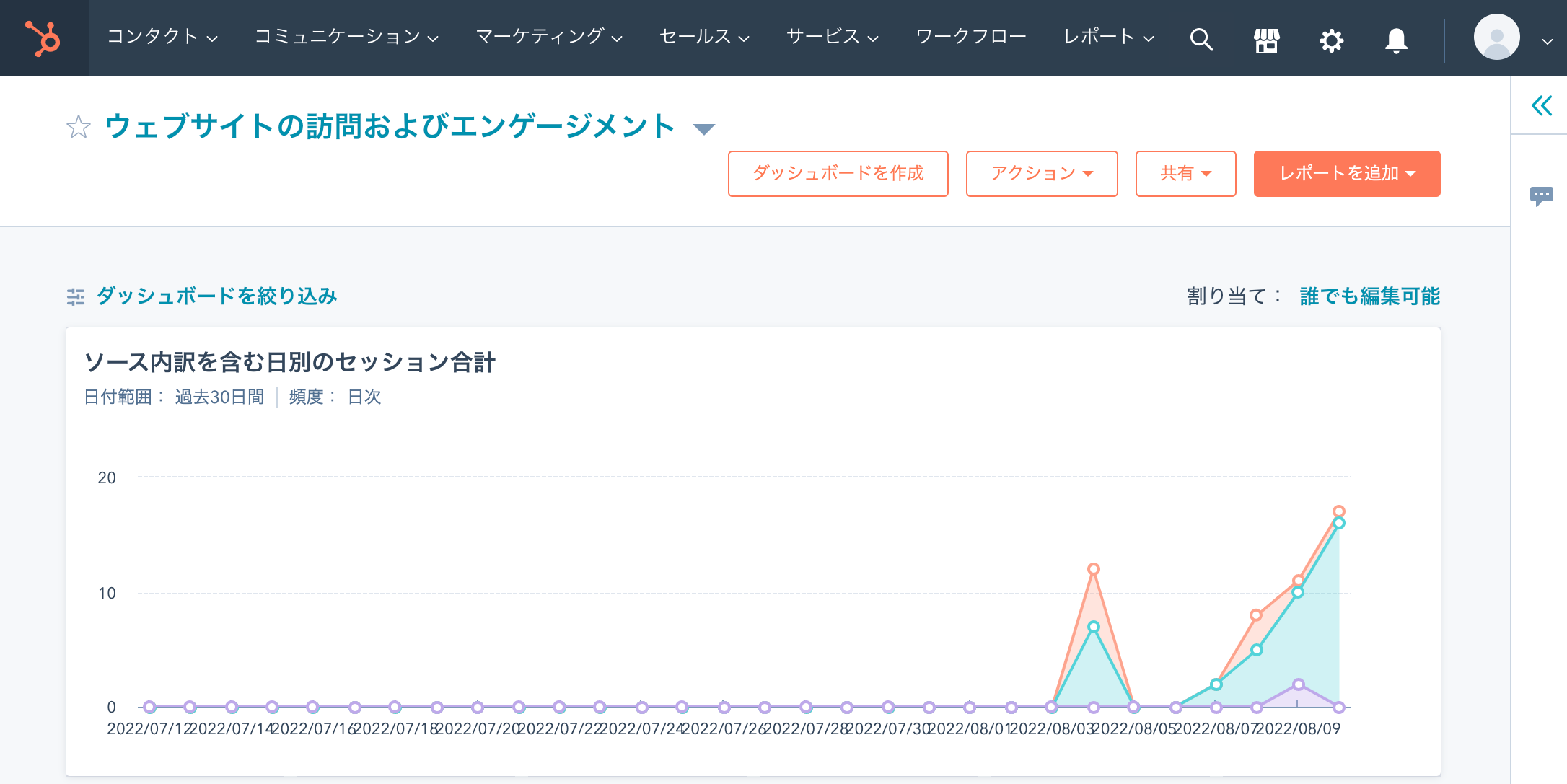
Task: Click the ダッシュボードを作成 button
Action: point(838,174)
